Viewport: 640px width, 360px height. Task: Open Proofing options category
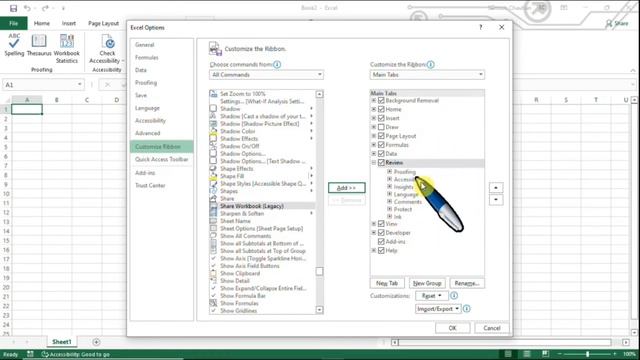146,83
